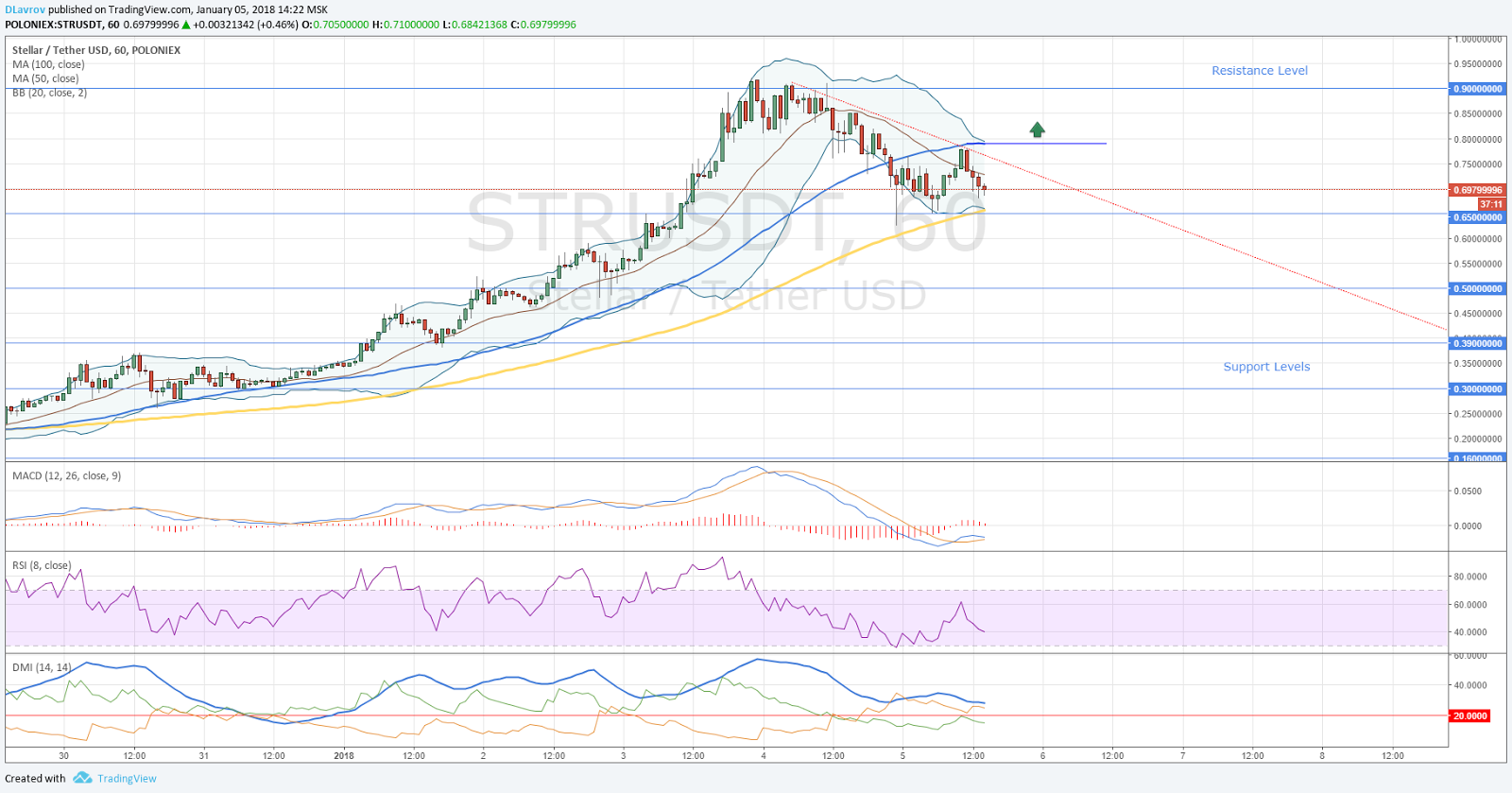Click the 0.80000000 price axis label
Viewport: 1512px width, 793px height.
[x=1478, y=140]
